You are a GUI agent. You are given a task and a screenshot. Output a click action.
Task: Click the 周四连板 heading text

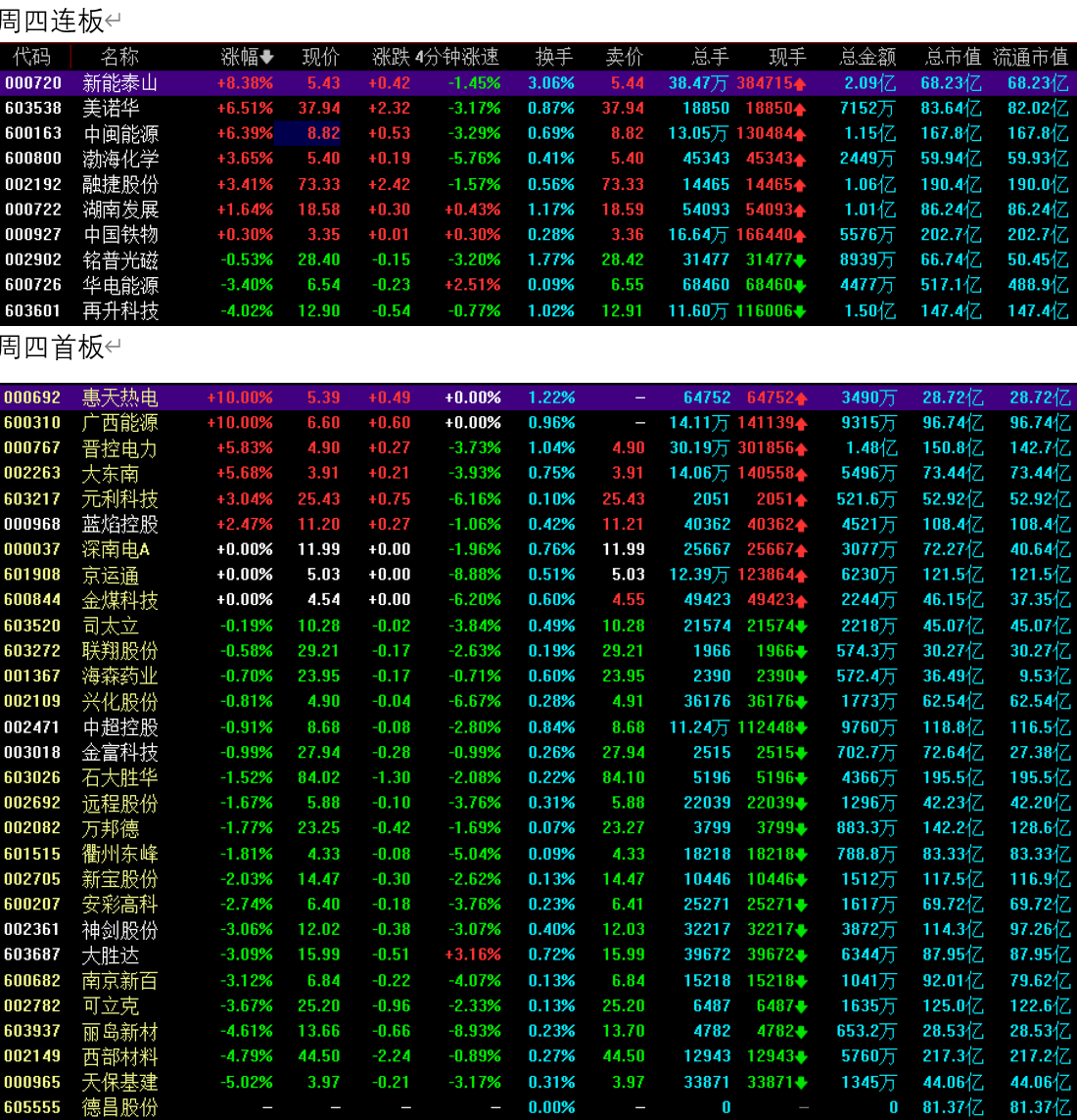[52, 21]
